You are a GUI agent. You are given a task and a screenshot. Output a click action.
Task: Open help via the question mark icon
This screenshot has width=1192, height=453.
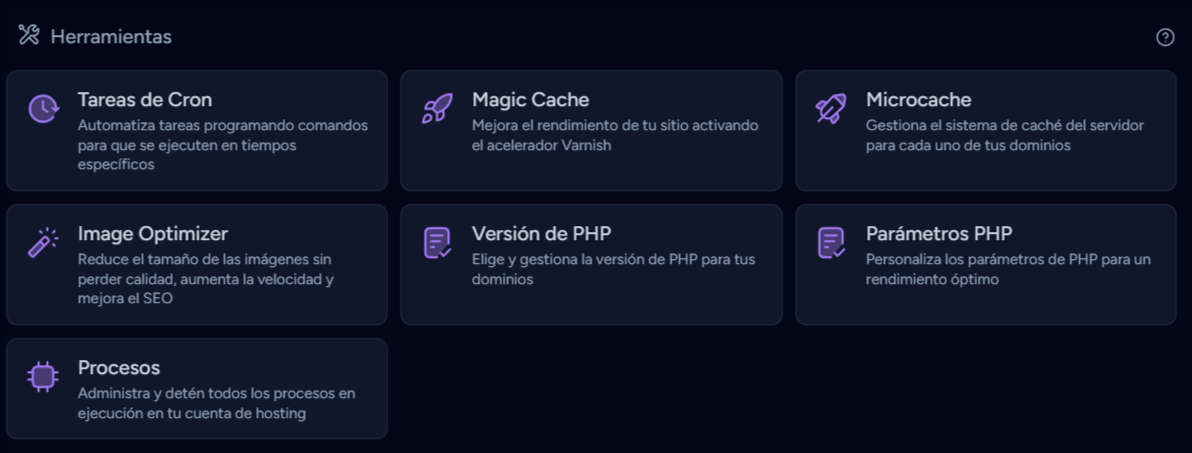1165,37
